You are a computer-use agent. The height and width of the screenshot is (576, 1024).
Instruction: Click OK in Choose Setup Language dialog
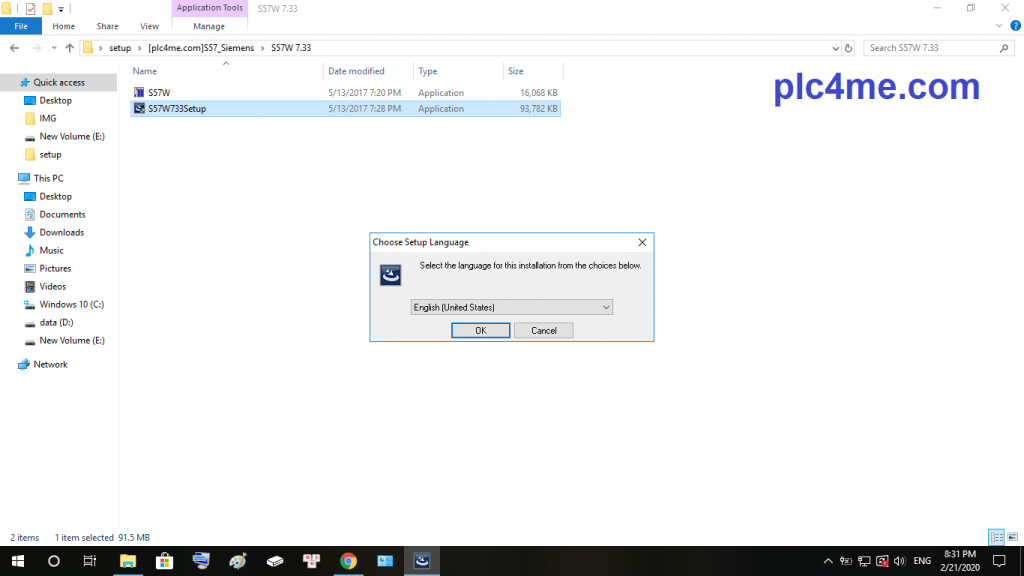click(x=480, y=330)
